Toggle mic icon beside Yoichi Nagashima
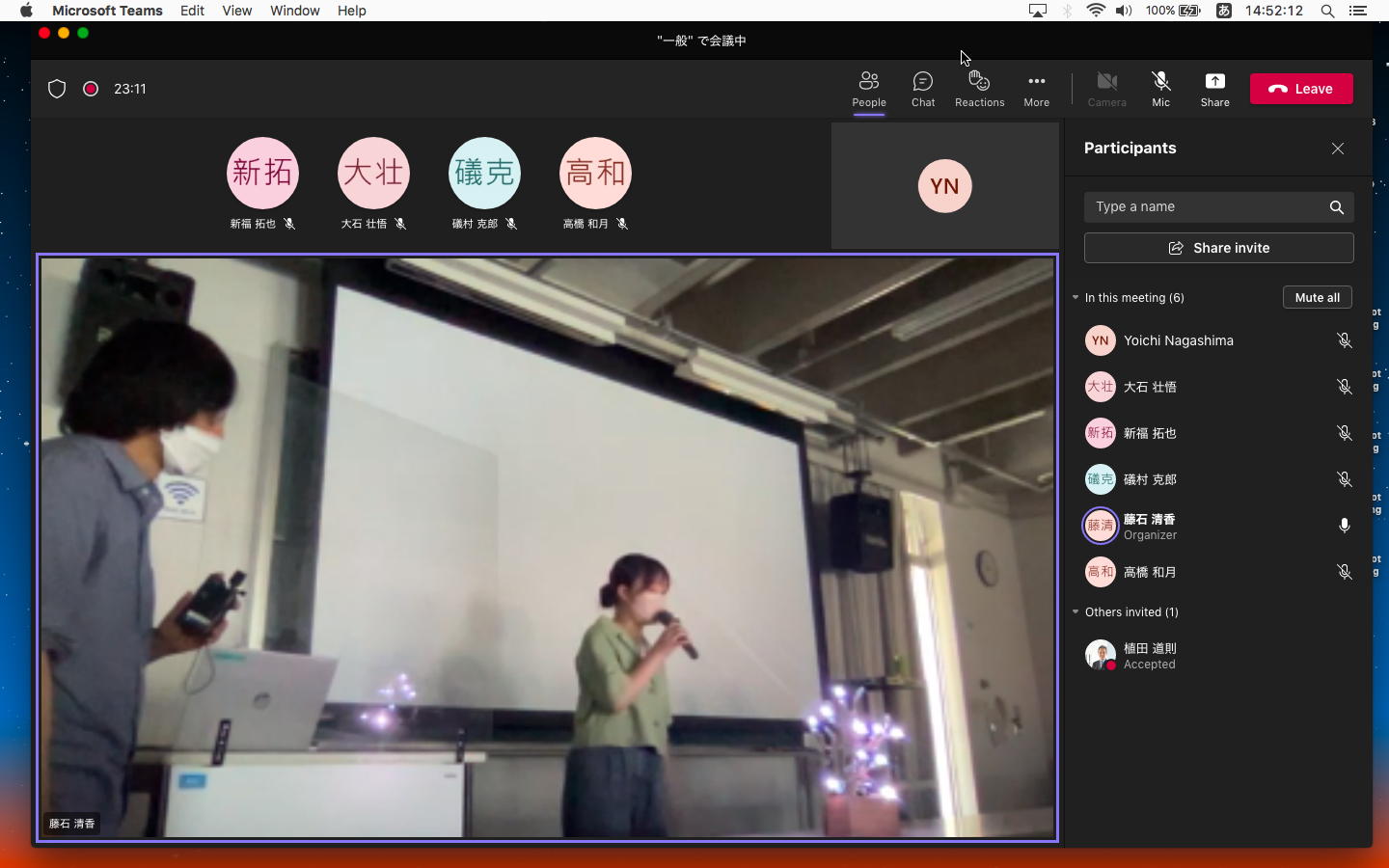 pyautogui.click(x=1344, y=340)
